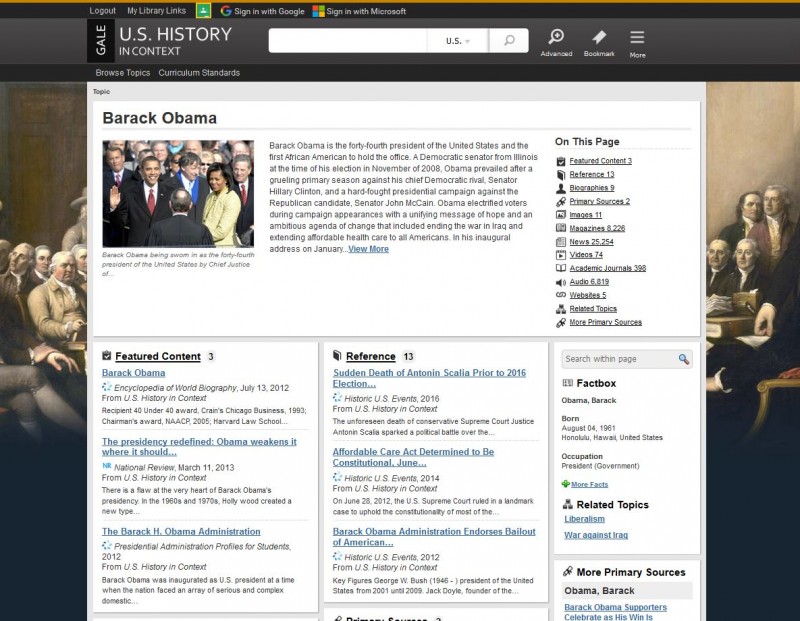Open The Barack H. Obama Administration article

click(181, 532)
